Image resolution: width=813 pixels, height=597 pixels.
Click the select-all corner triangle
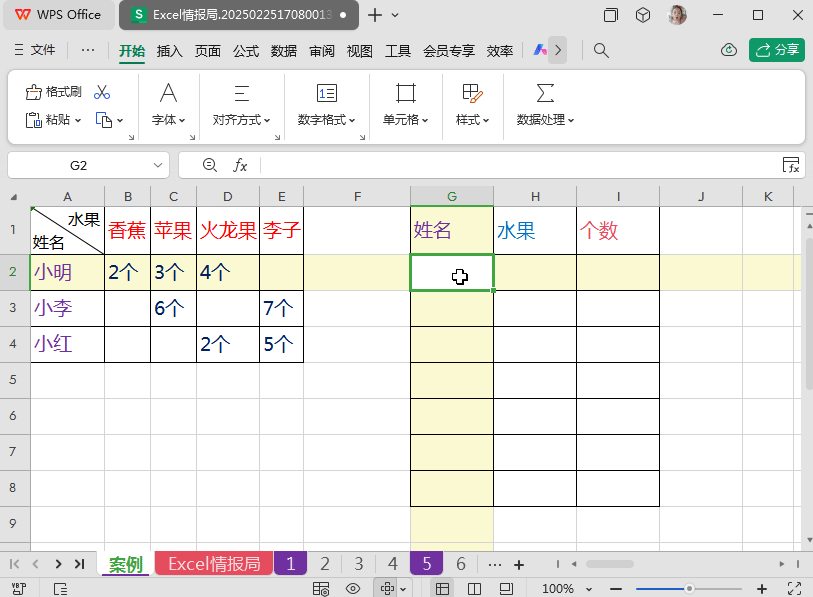click(x=15, y=197)
